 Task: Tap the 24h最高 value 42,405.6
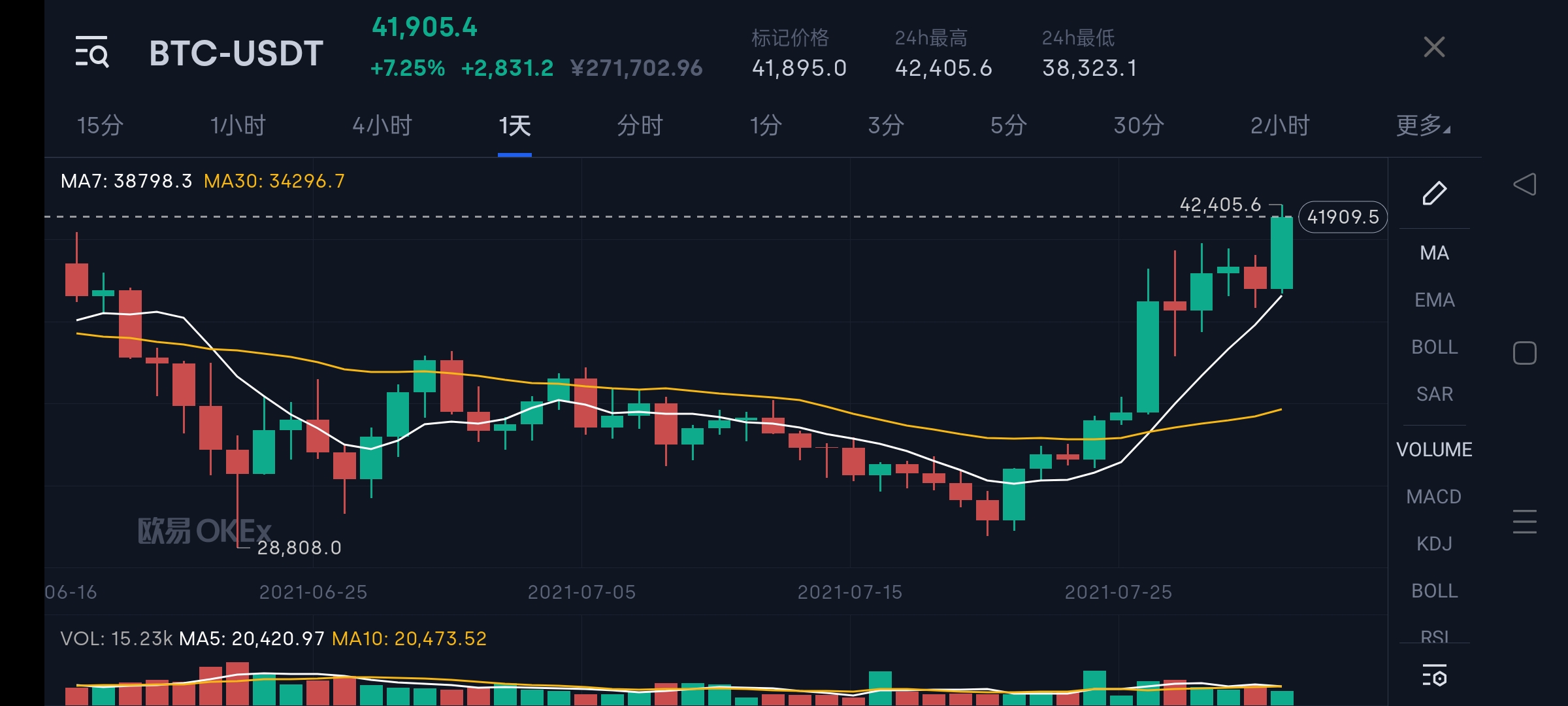[943, 68]
